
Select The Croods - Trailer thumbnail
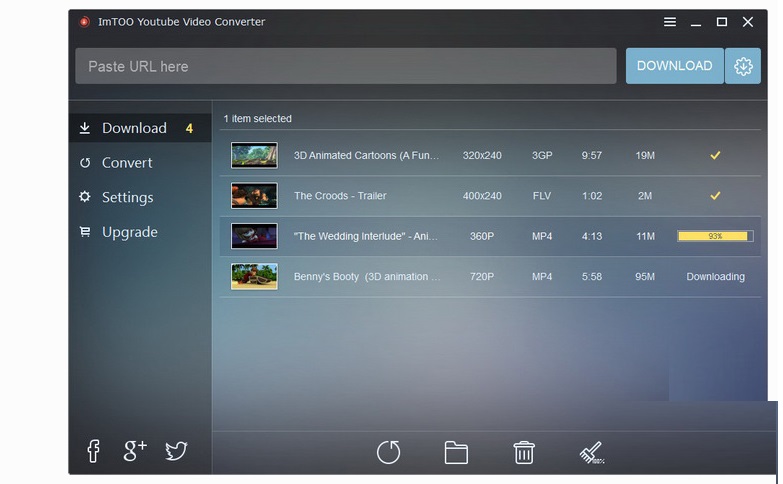[x=254, y=196]
